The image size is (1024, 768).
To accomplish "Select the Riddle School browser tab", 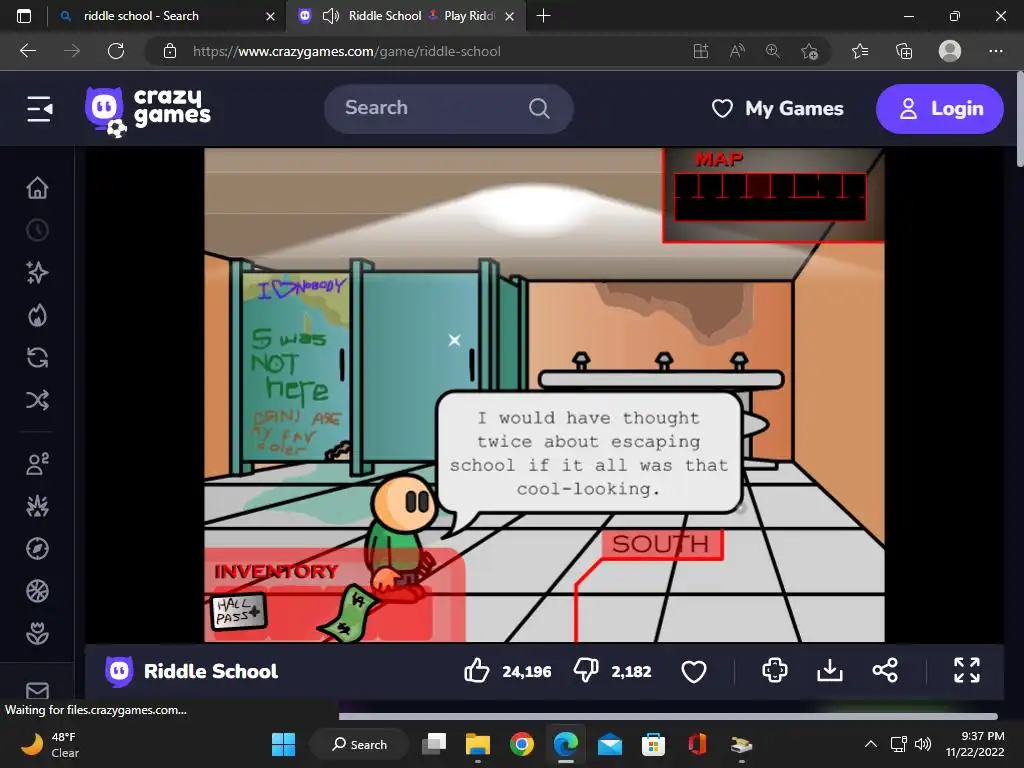I will (x=406, y=16).
